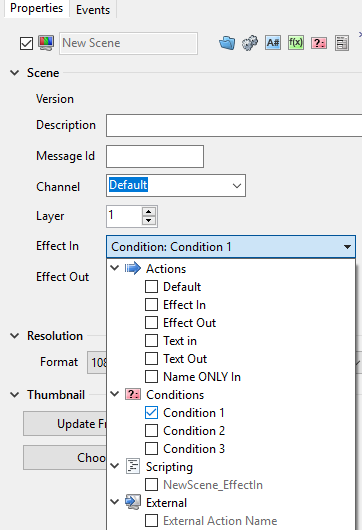
Task: Uncheck the Condition 1 checkbox
Action: pyautogui.click(x=151, y=413)
